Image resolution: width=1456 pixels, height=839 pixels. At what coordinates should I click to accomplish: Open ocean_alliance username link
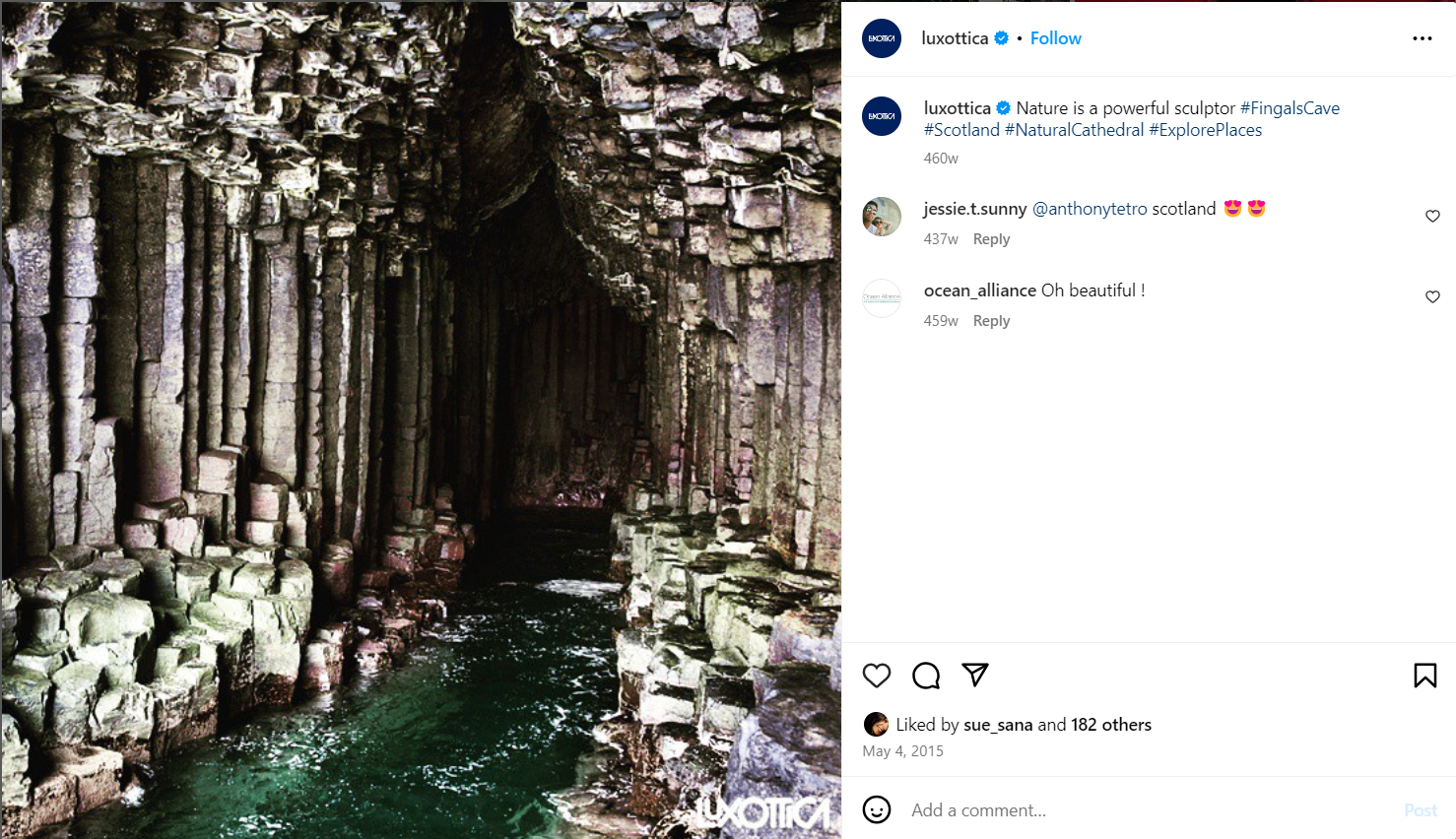[x=980, y=290]
